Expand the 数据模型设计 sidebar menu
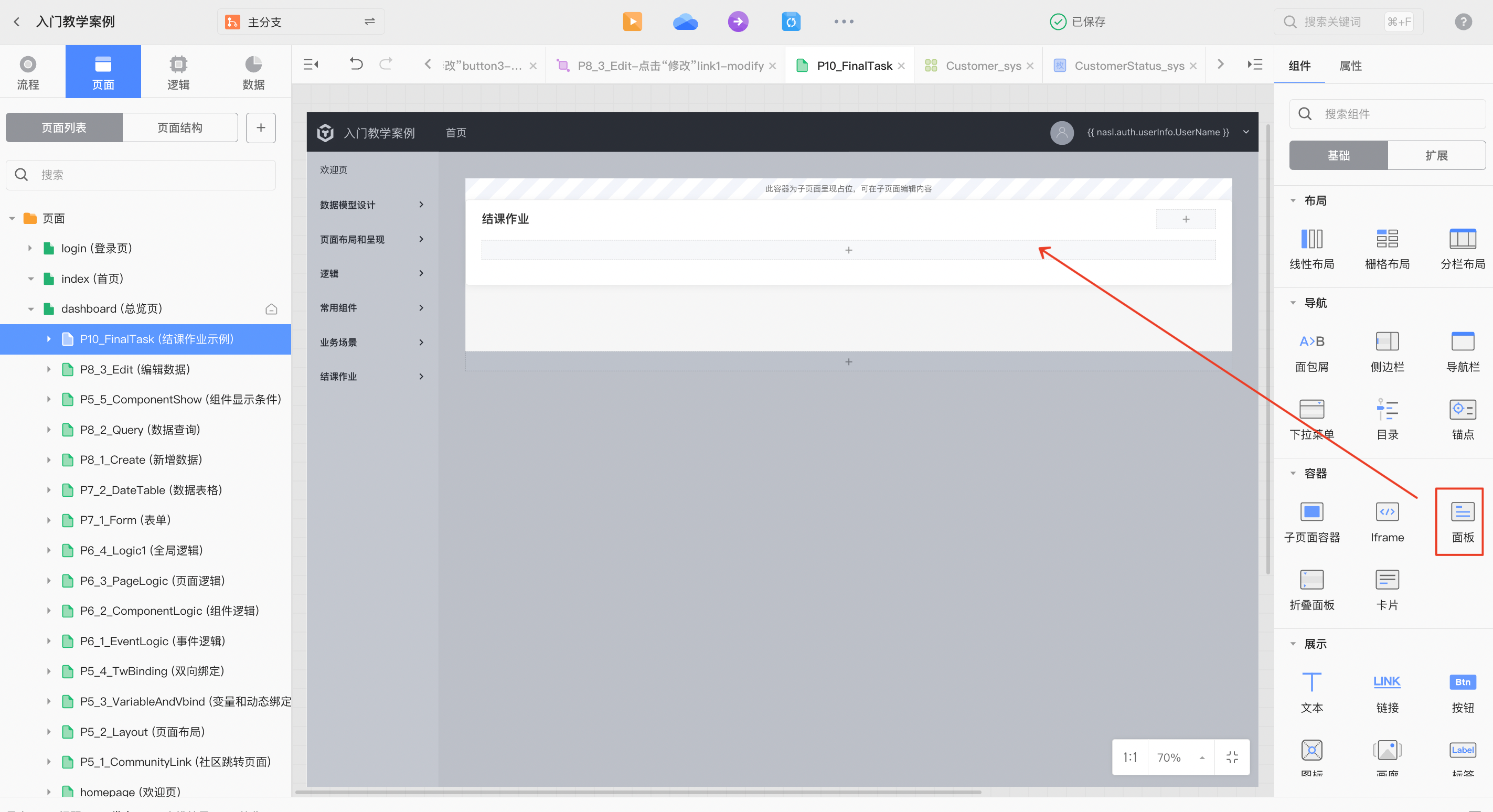 click(372, 205)
